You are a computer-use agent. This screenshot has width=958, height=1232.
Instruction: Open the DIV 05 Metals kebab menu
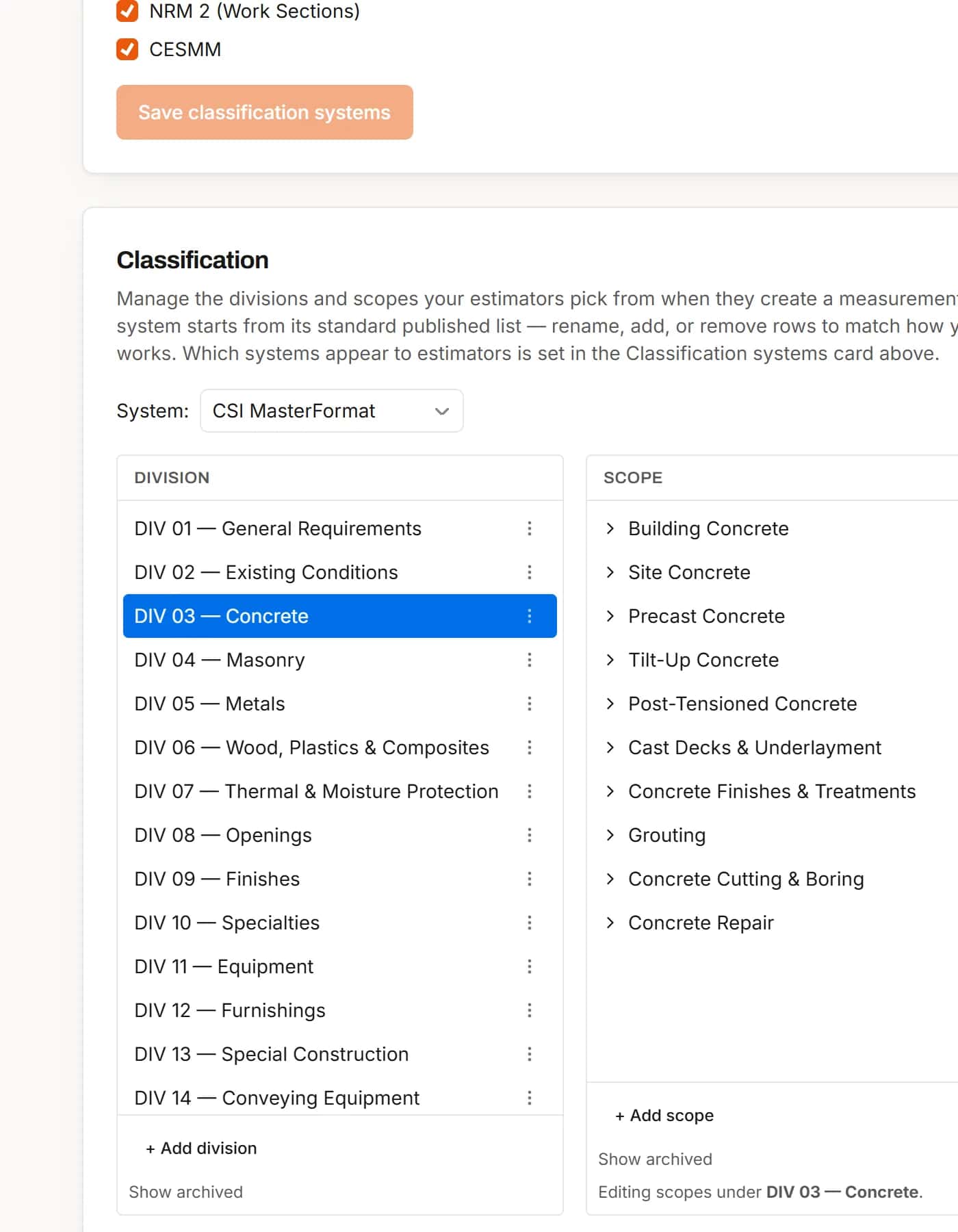tap(529, 704)
